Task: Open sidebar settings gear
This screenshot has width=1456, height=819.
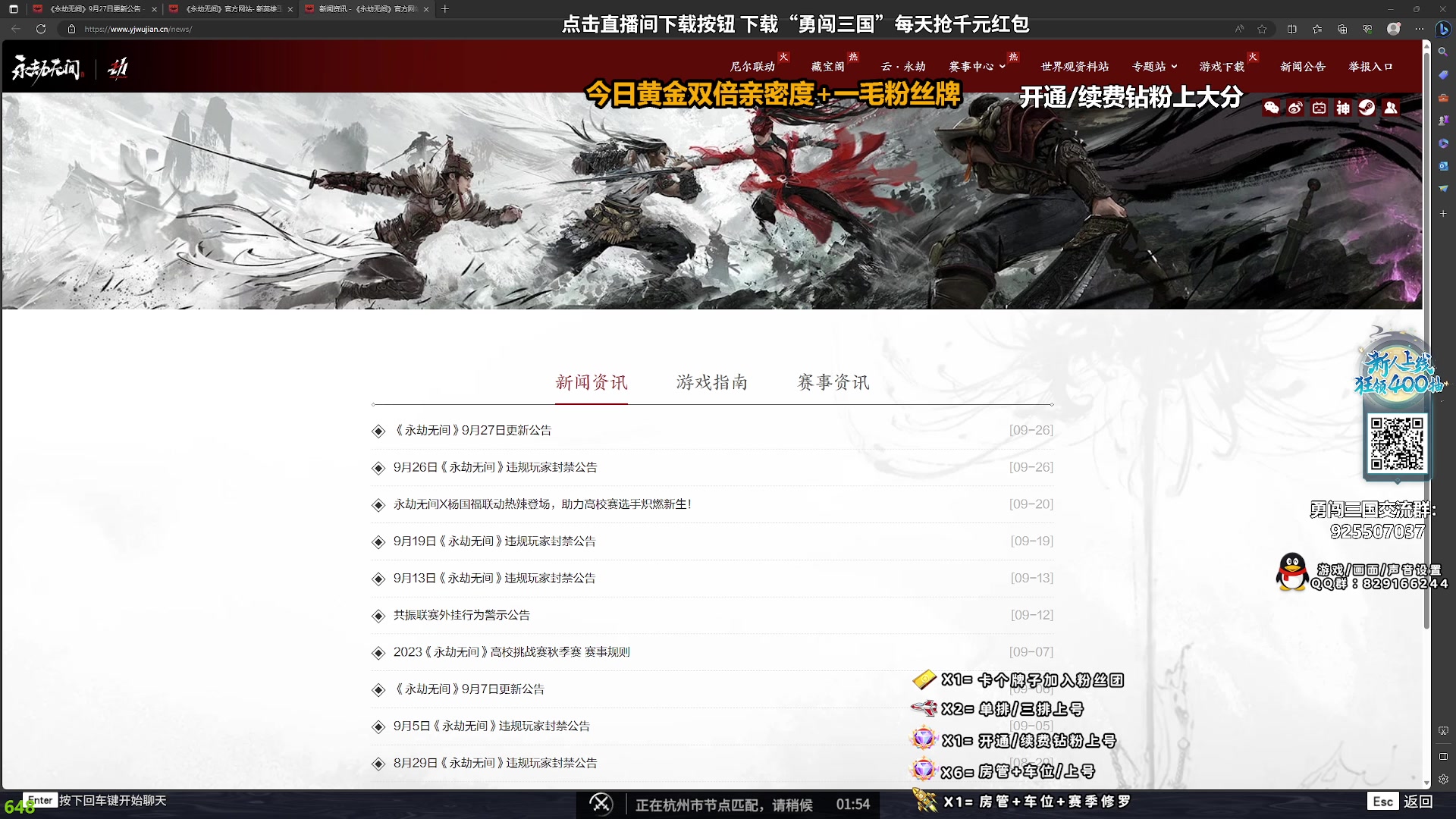Action: click(1444, 779)
